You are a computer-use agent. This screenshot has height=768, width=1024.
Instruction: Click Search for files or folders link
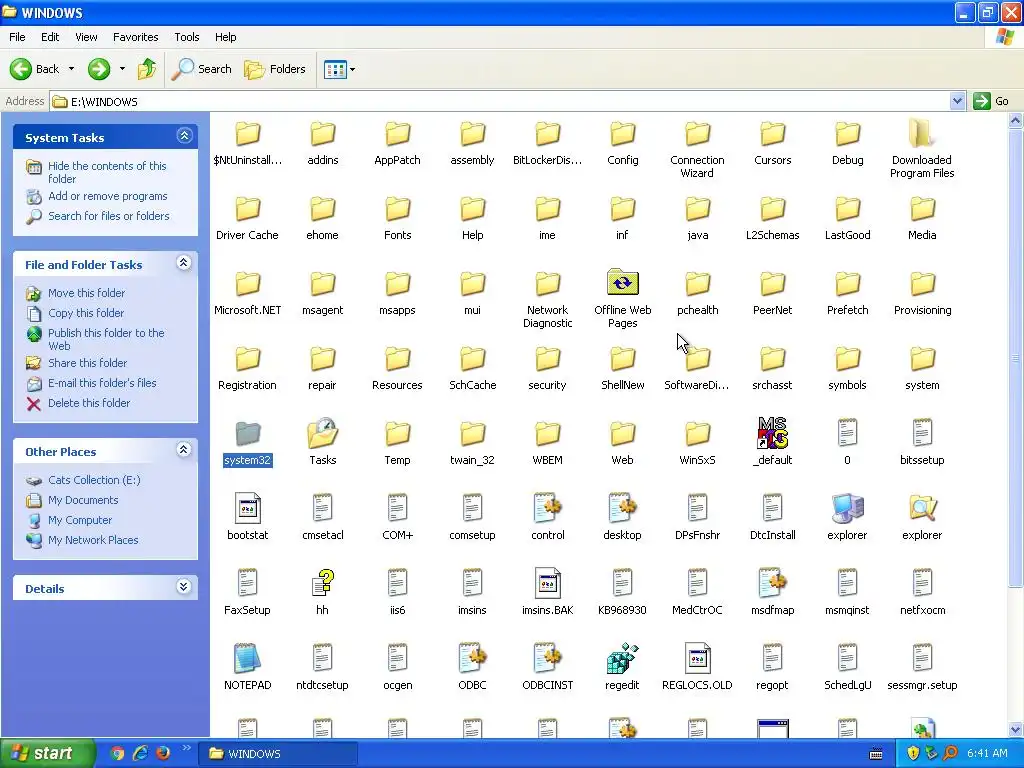coord(108,216)
